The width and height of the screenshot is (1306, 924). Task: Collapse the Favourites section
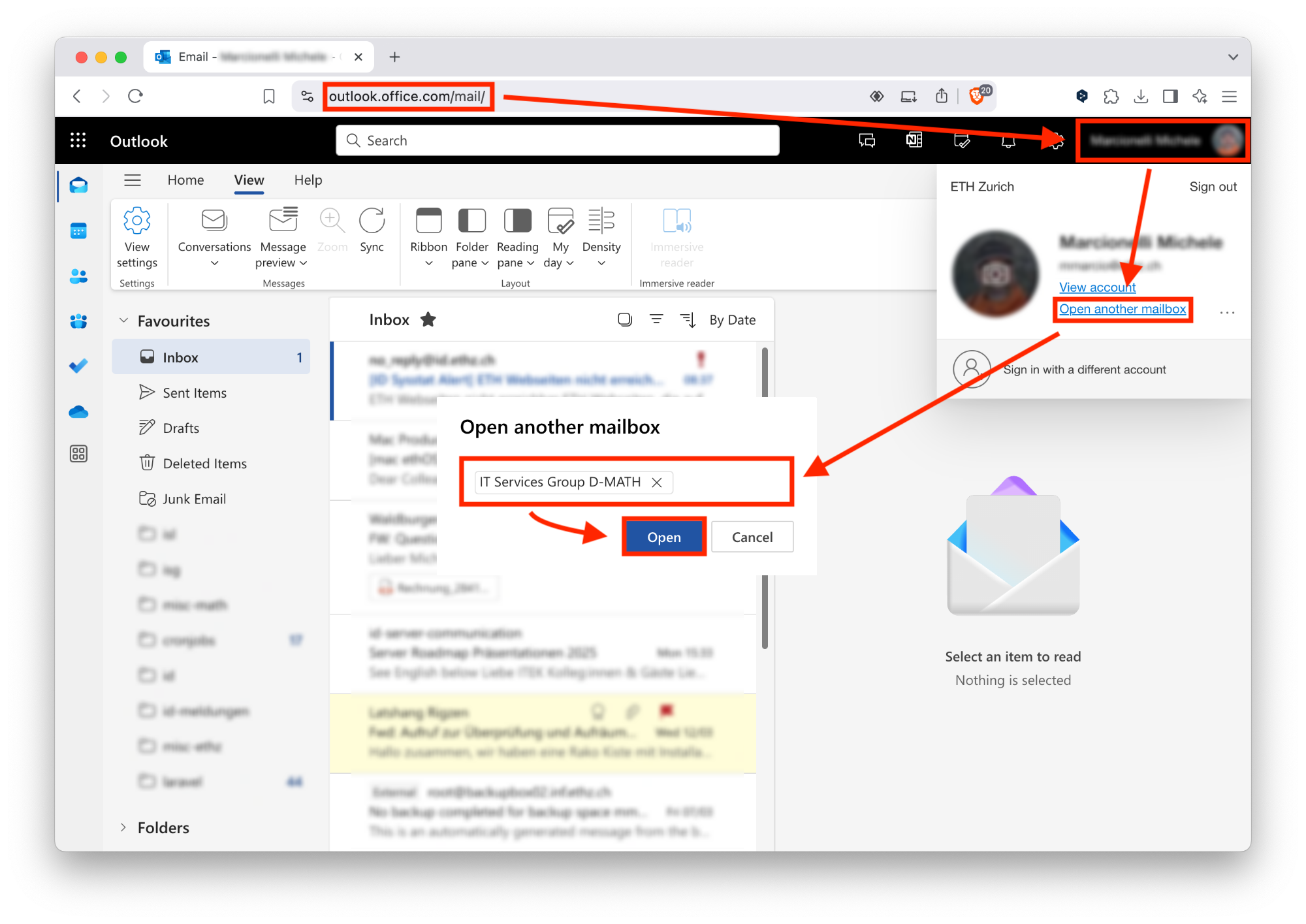click(123, 321)
